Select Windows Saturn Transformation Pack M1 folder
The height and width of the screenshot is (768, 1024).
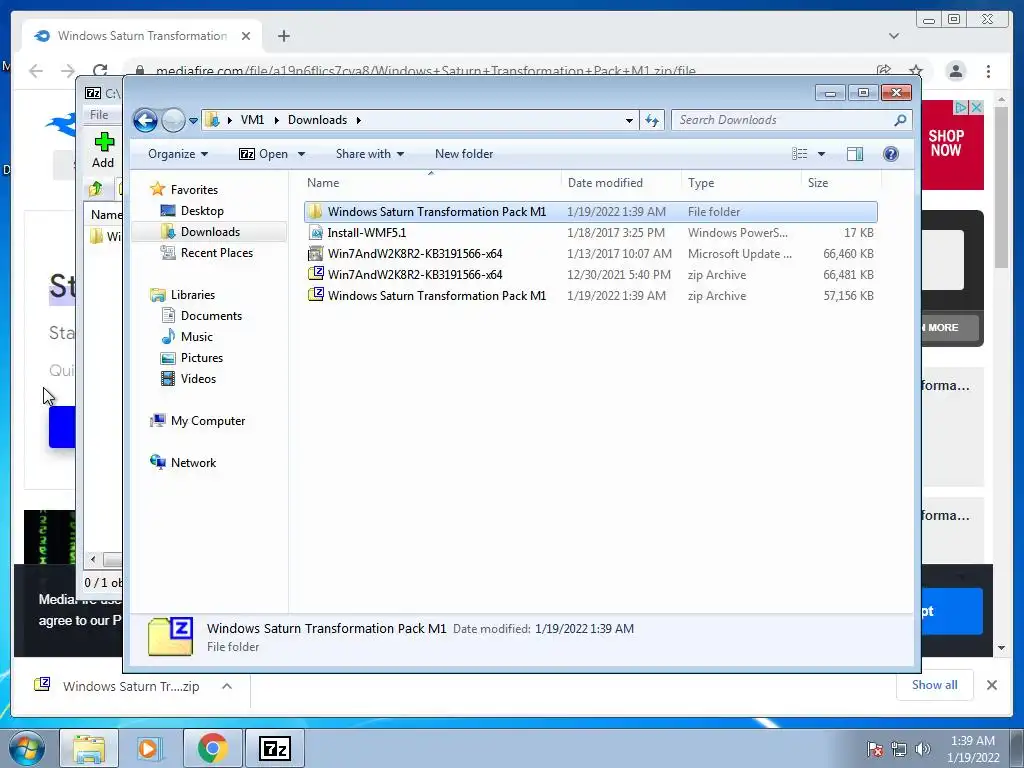pyautogui.click(x=590, y=212)
